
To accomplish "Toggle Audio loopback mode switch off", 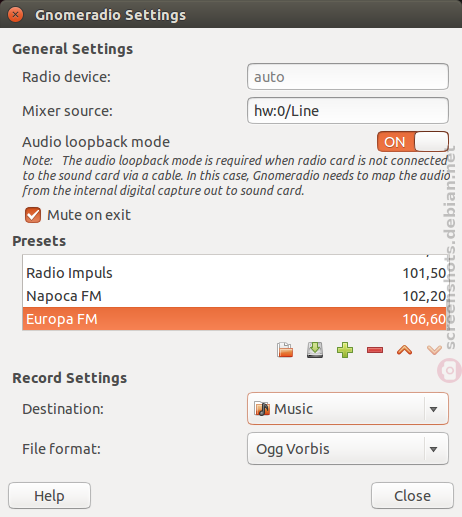I will click(413, 142).
